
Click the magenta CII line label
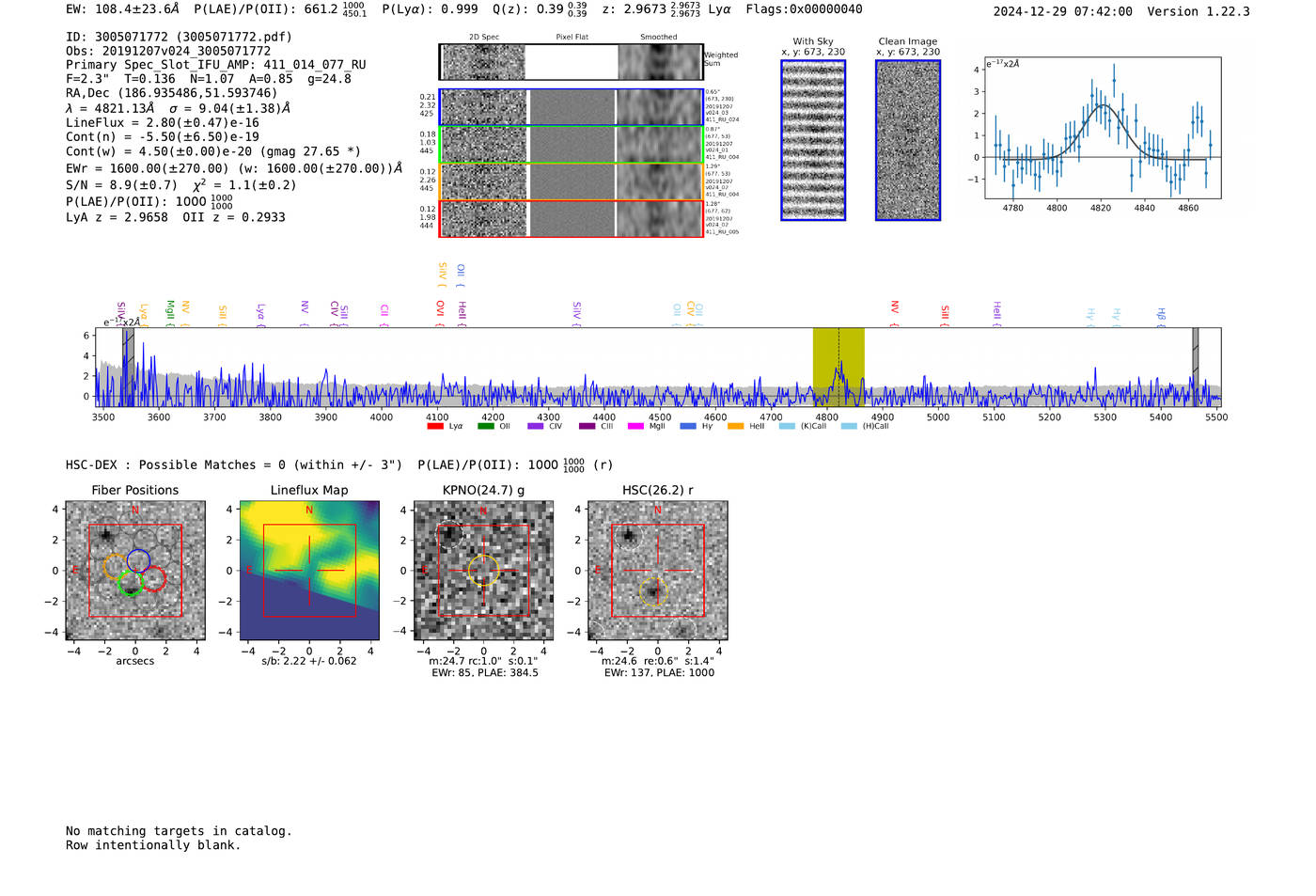coord(384,315)
